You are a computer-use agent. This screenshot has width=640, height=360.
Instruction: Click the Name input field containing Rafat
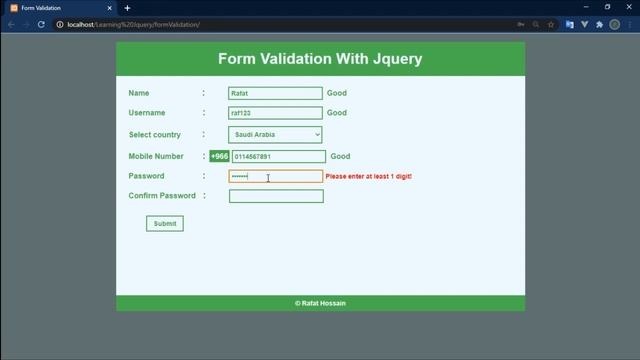coord(275,93)
